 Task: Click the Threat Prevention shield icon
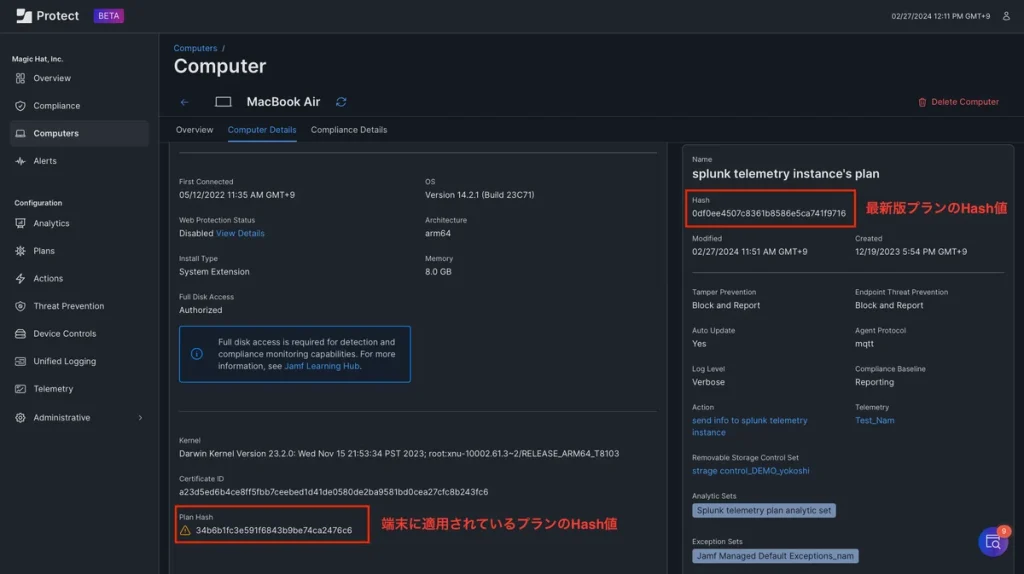[x=20, y=306]
